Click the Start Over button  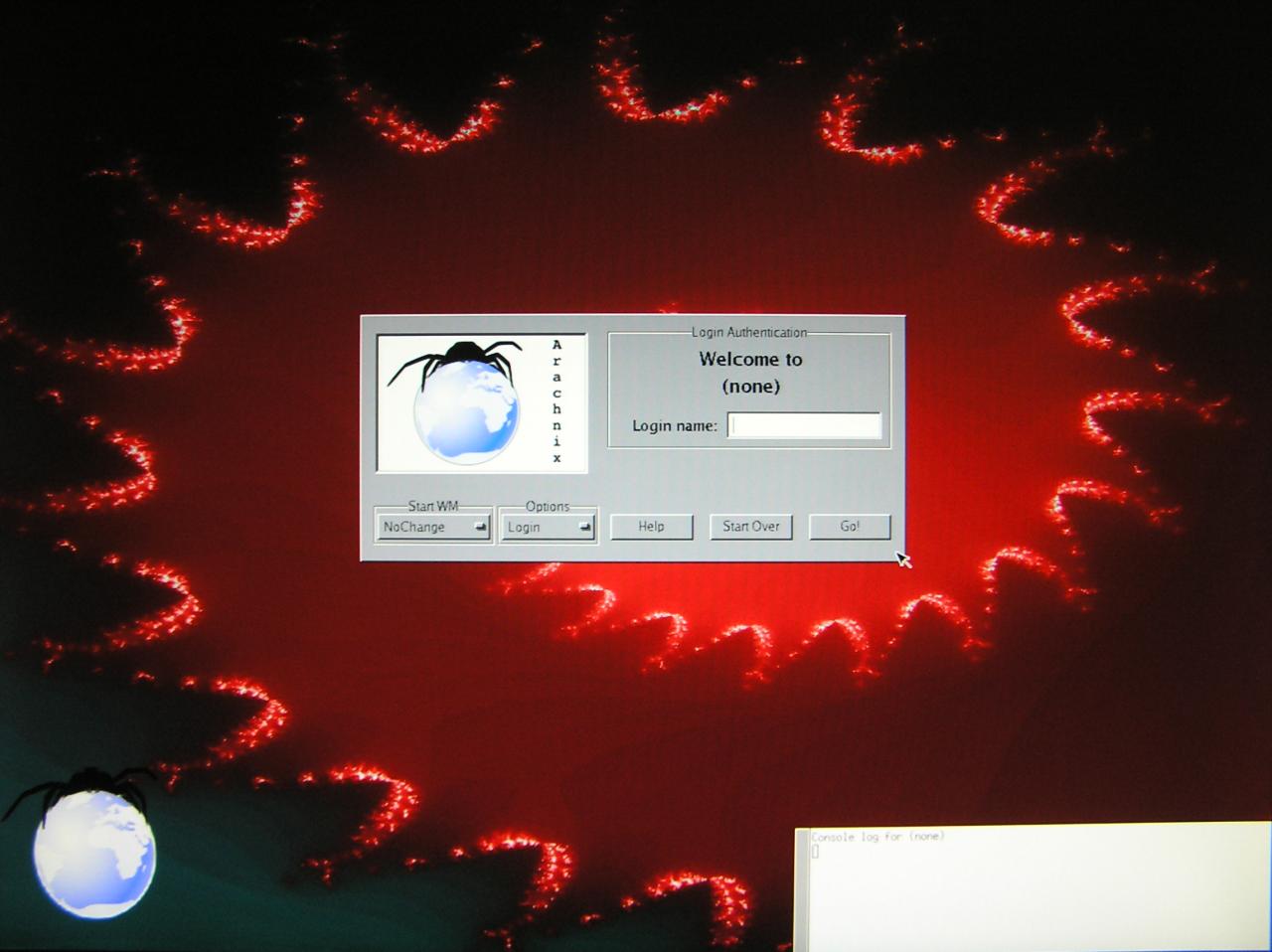point(751,527)
